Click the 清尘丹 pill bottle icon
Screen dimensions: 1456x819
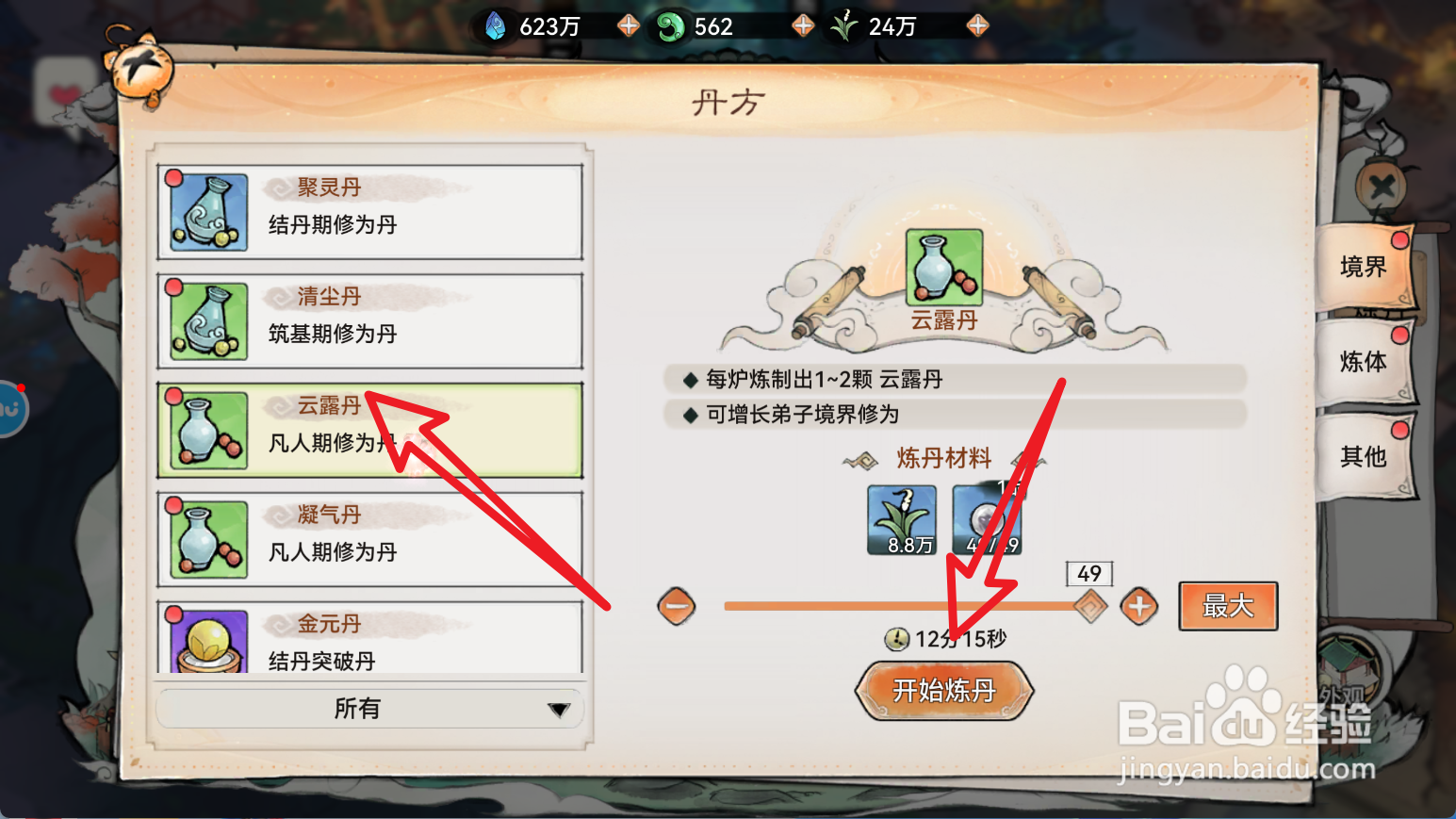209,321
